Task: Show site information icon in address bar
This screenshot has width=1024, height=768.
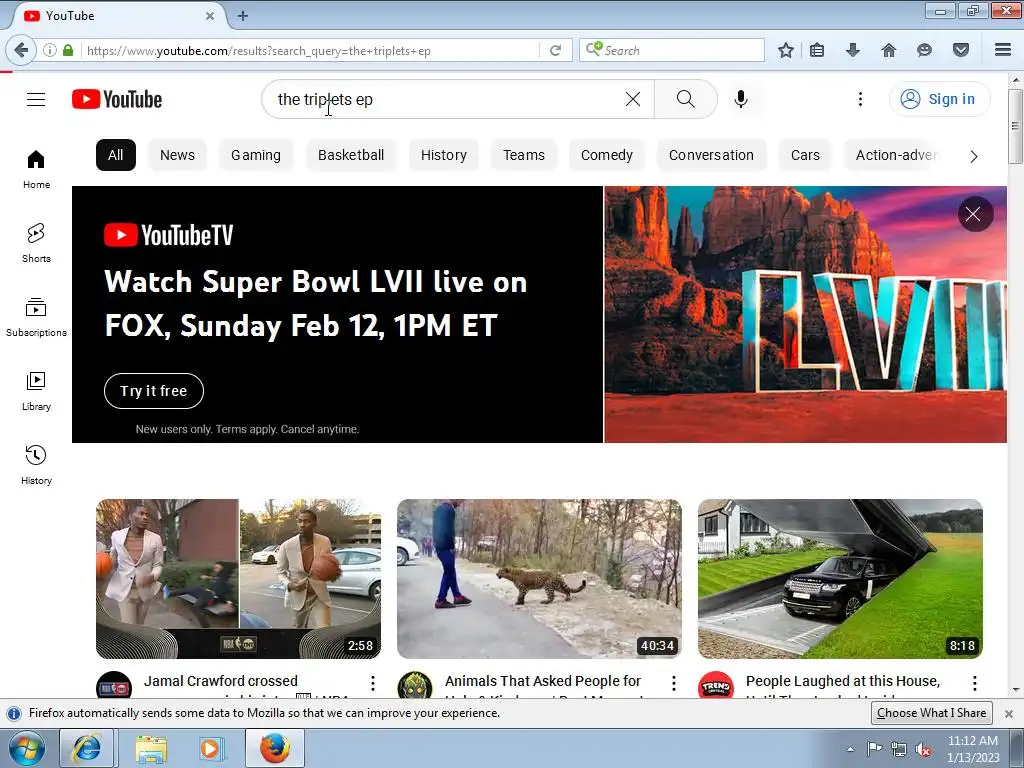Action: coord(50,50)
